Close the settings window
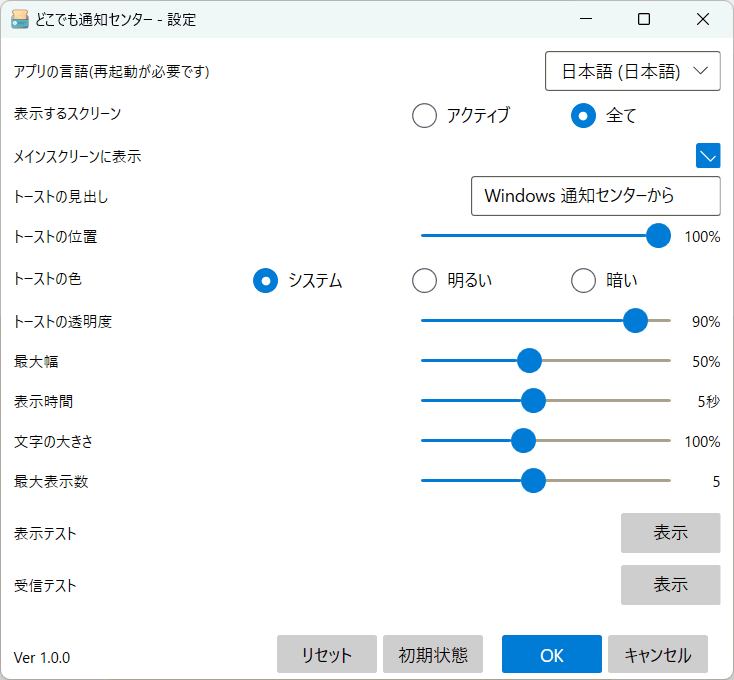Viewport: 734px width, 680px height. point(703,19)
